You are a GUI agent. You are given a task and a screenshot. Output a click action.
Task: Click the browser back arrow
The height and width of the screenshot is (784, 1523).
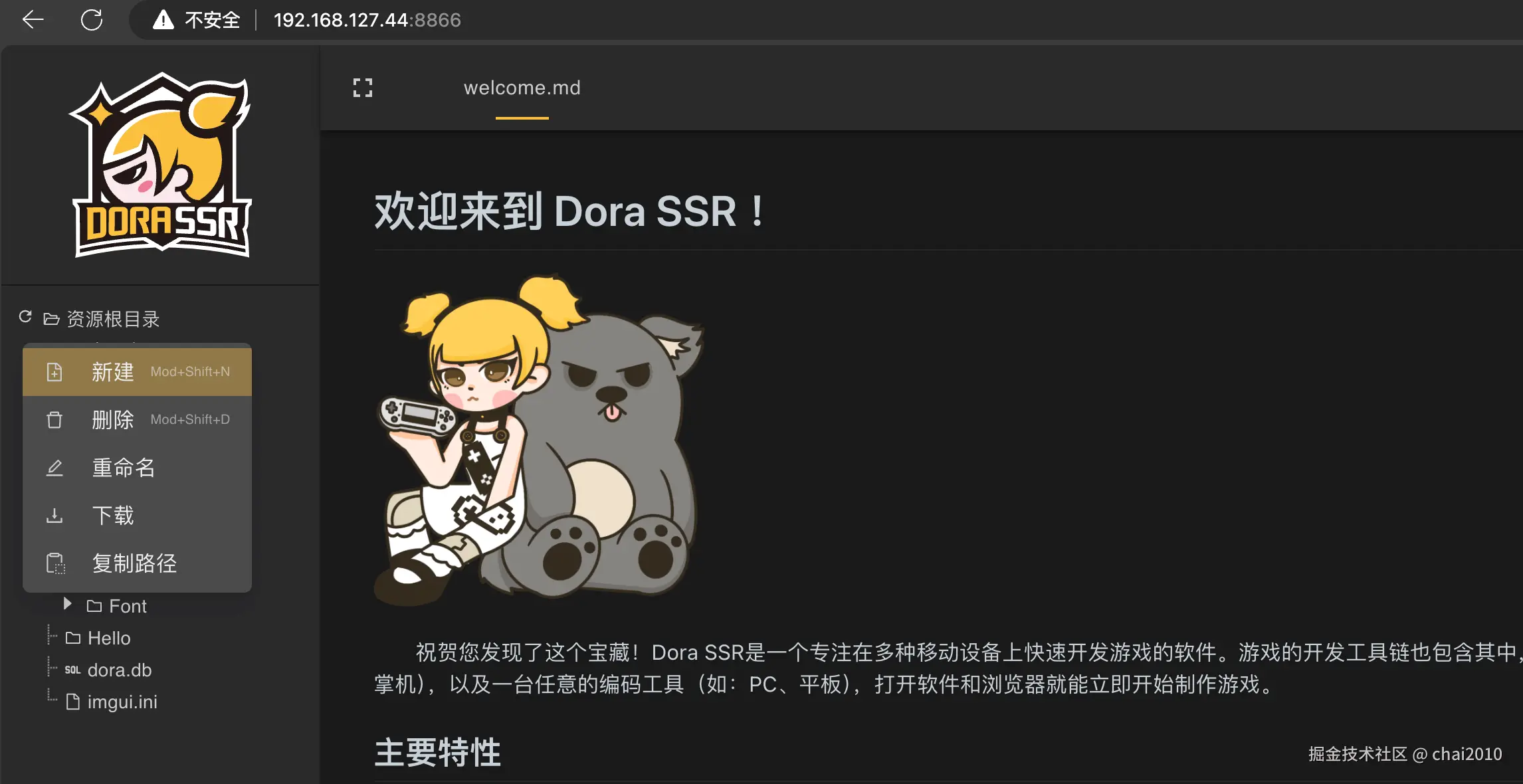click(33, 20)
